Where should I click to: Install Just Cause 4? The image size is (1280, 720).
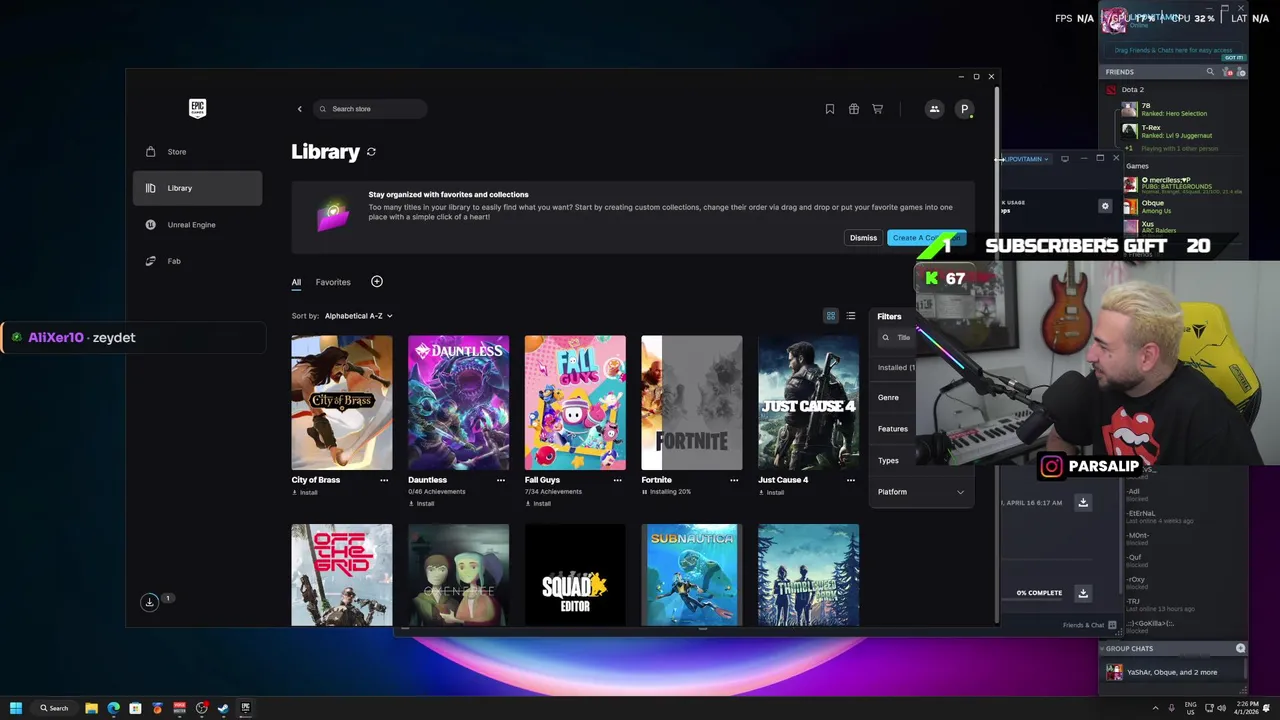point(771,492)
